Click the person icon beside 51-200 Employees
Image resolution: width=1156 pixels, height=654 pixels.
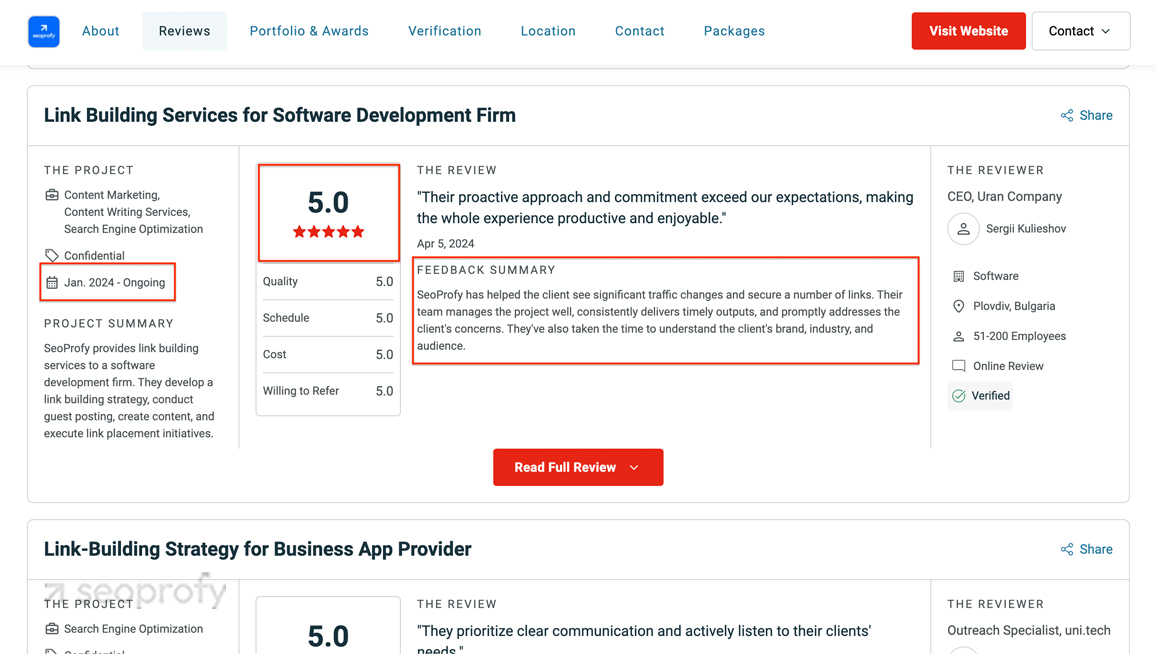tap(958, 336)
